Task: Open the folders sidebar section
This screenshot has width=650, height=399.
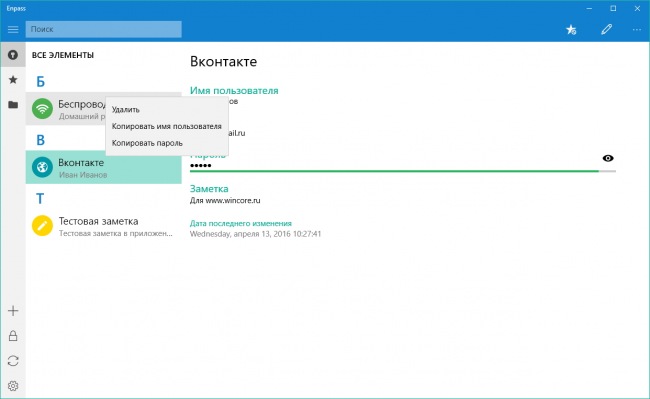Action: click(13, 104)
